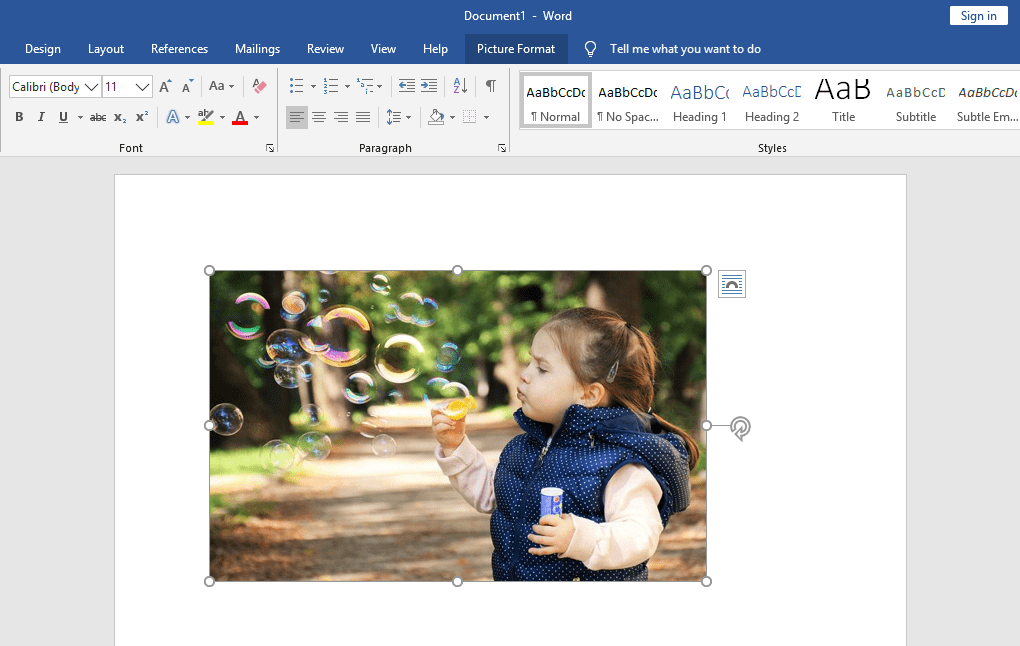Click the Sort (A-Z) icon
Image resolution: width=1020 pixels, height=646 pixels.
[x=460, y=86]
